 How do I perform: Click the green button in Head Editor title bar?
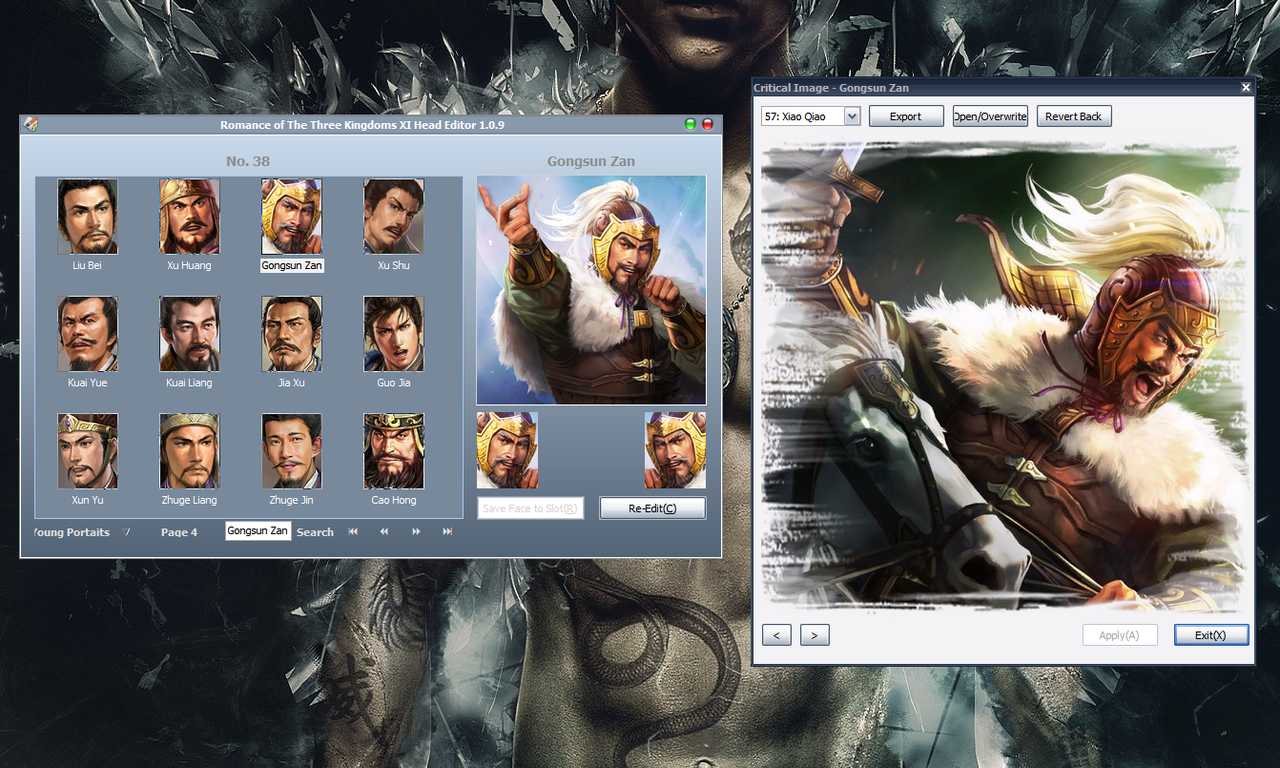[690, 125]
